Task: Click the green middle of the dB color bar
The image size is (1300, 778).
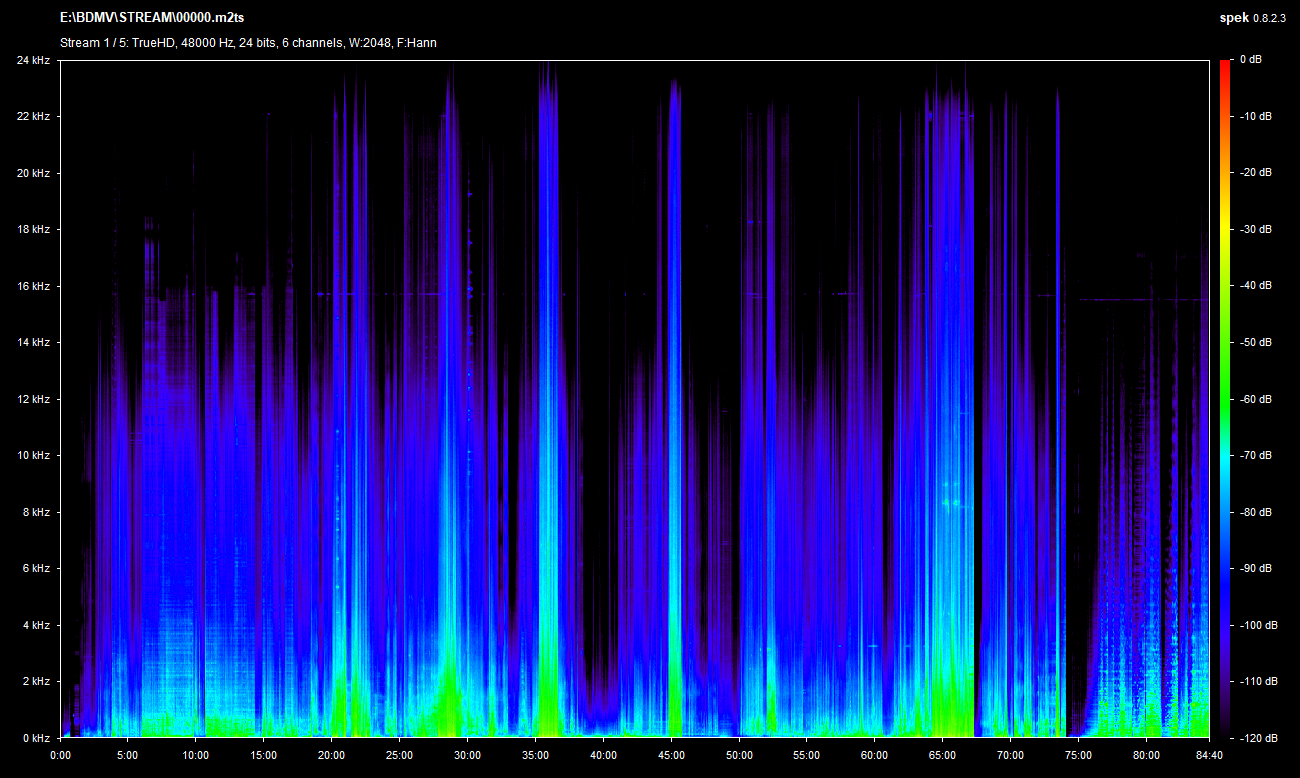Action: click(x=1225, y=399)
